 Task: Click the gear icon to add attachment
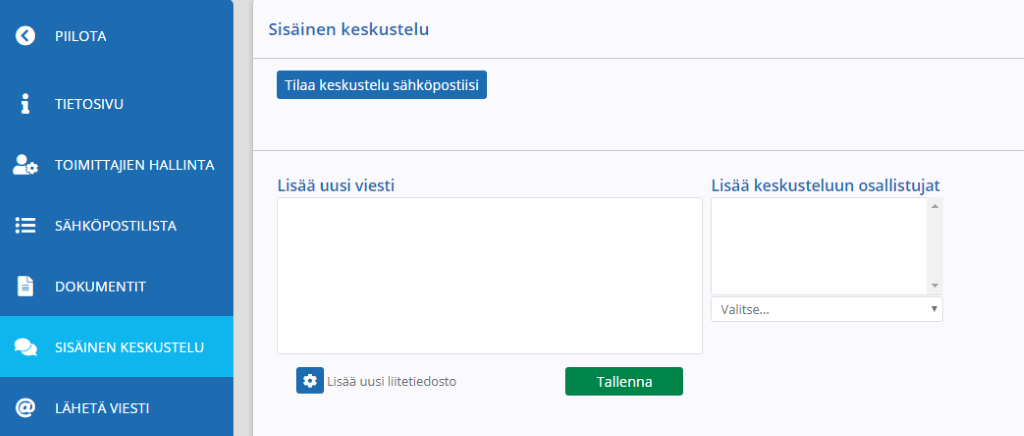pos(310,381)
